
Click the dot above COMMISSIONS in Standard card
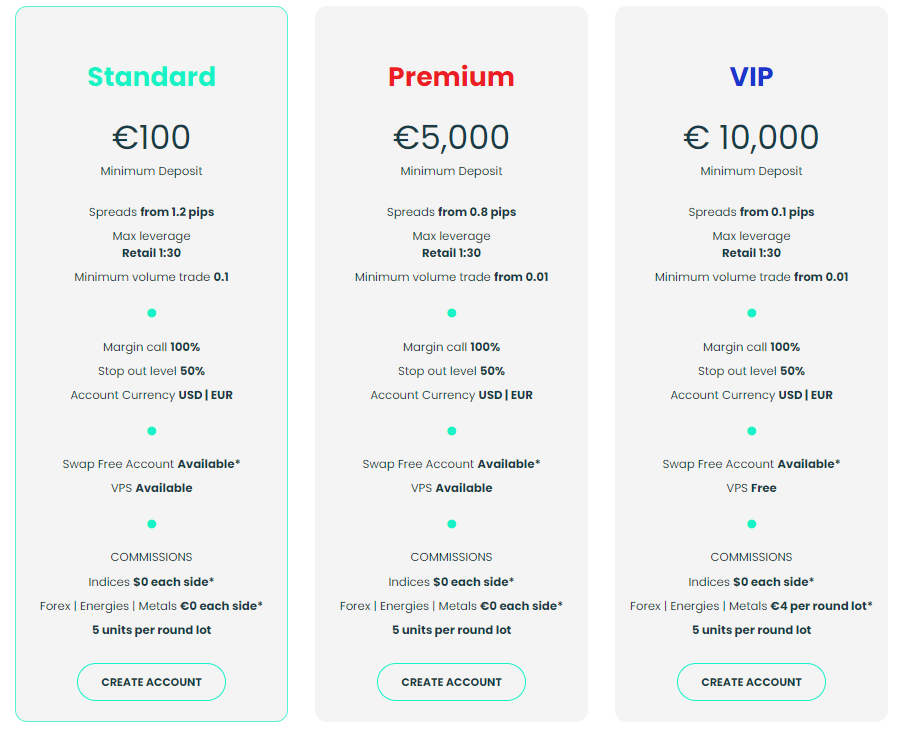pos(151,524)
